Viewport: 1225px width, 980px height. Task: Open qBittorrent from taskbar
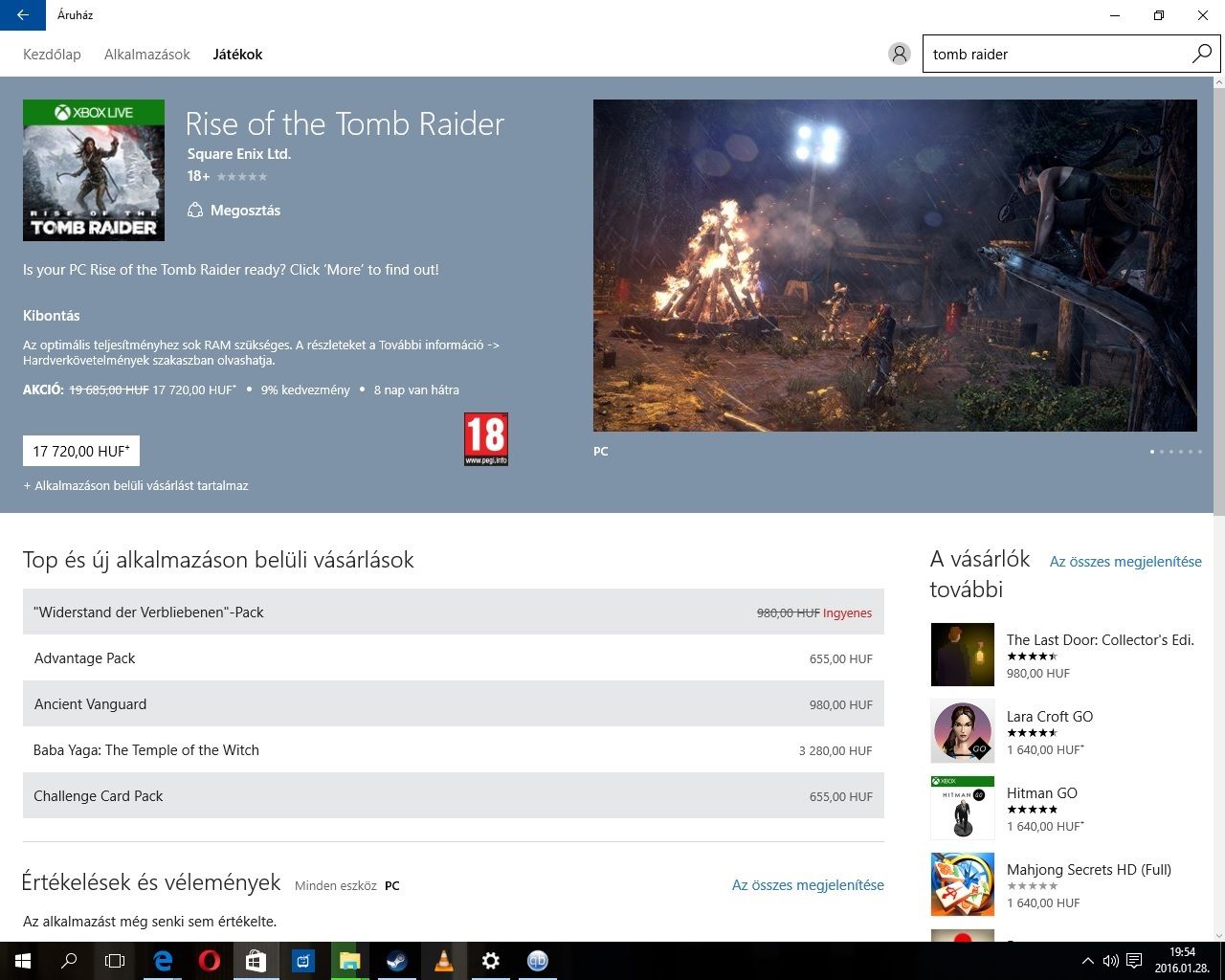coord(538,961)
